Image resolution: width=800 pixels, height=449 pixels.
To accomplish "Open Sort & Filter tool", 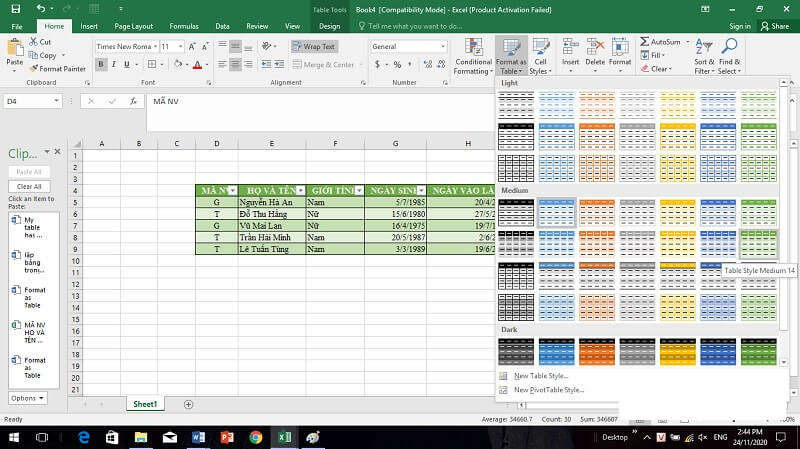I will click(x=704, y=56).
